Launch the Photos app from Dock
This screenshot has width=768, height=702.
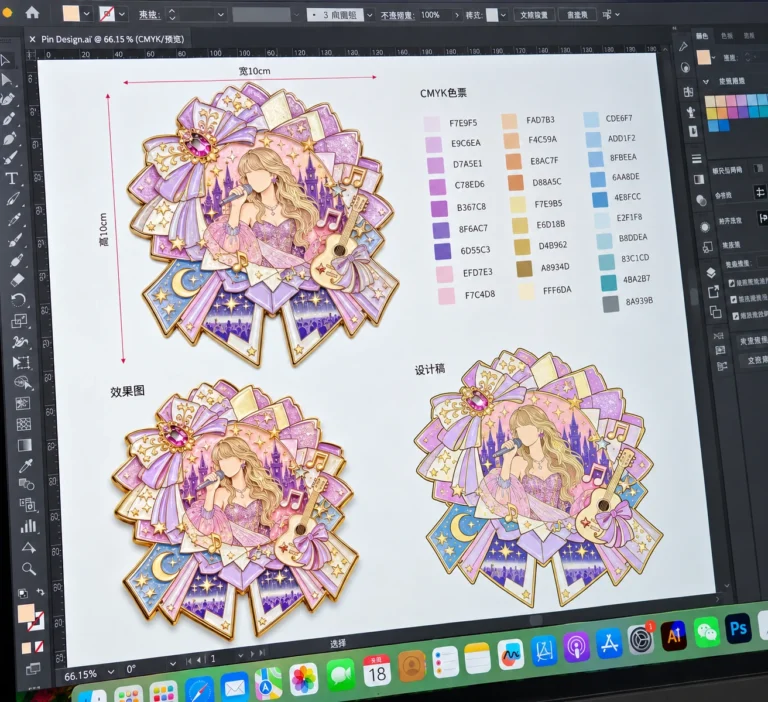(x=304, y=678)
